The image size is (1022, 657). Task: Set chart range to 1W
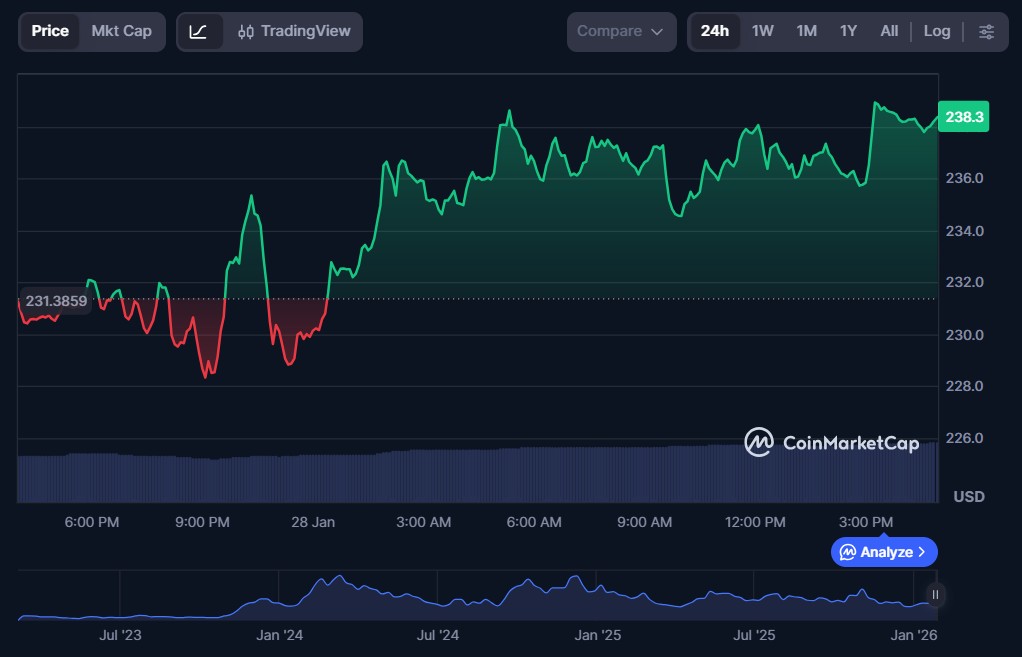[762, 31]
